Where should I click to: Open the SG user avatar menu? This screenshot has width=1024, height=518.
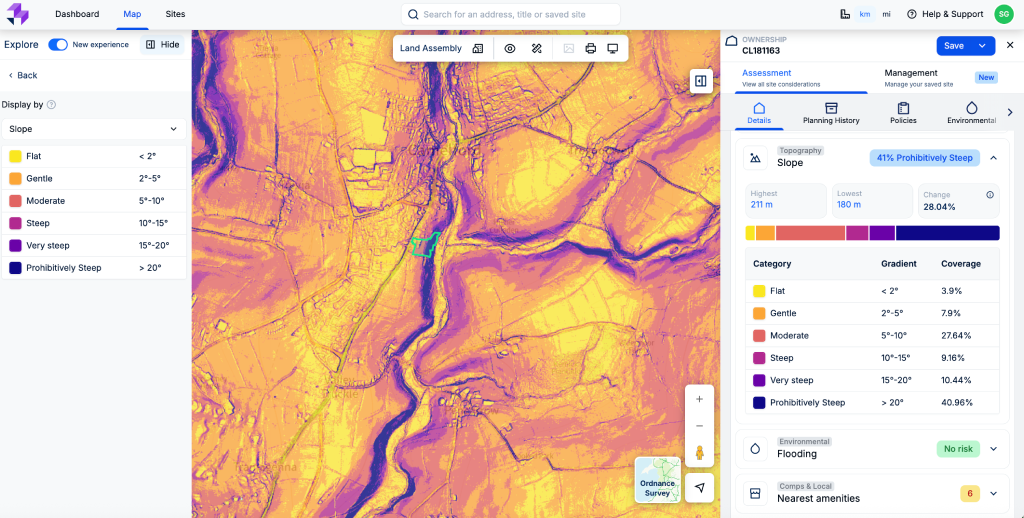pos(1004,14)
